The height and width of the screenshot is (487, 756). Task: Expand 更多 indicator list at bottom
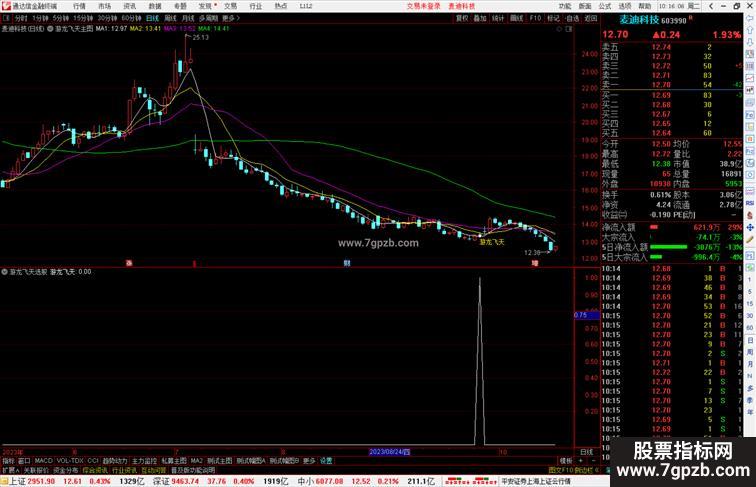point(309,461)
